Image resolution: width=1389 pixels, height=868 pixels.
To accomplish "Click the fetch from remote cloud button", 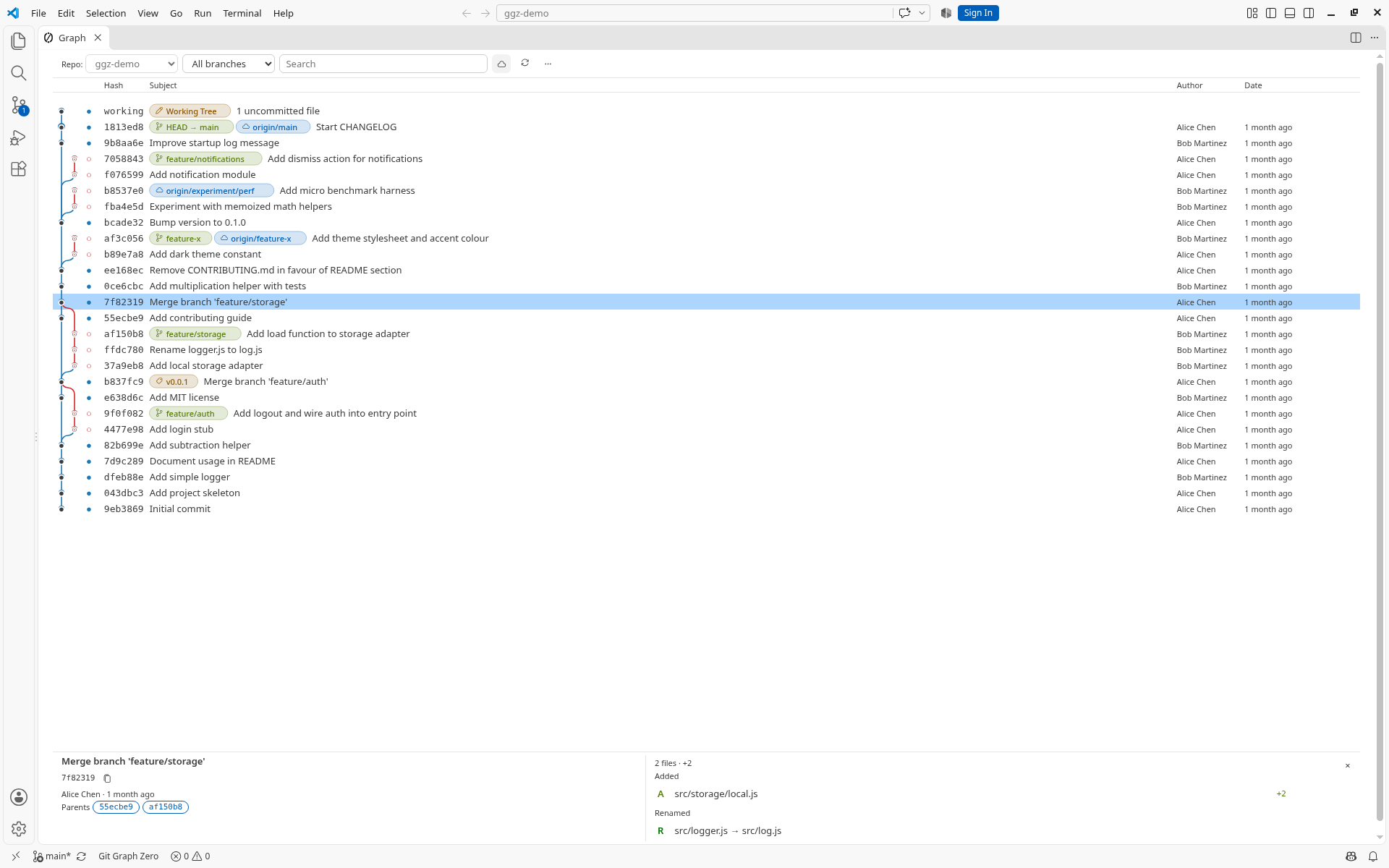I will pos(501,64).
